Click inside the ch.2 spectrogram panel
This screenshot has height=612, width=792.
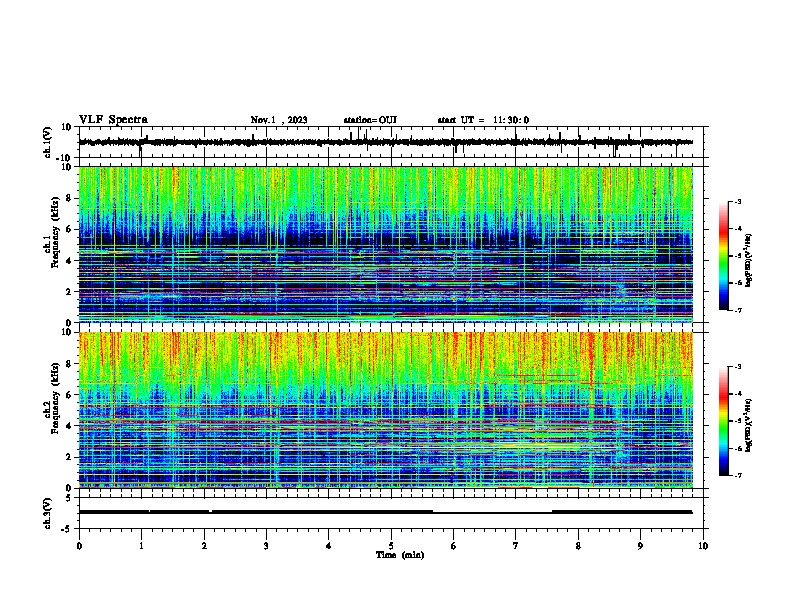[386, 410]
